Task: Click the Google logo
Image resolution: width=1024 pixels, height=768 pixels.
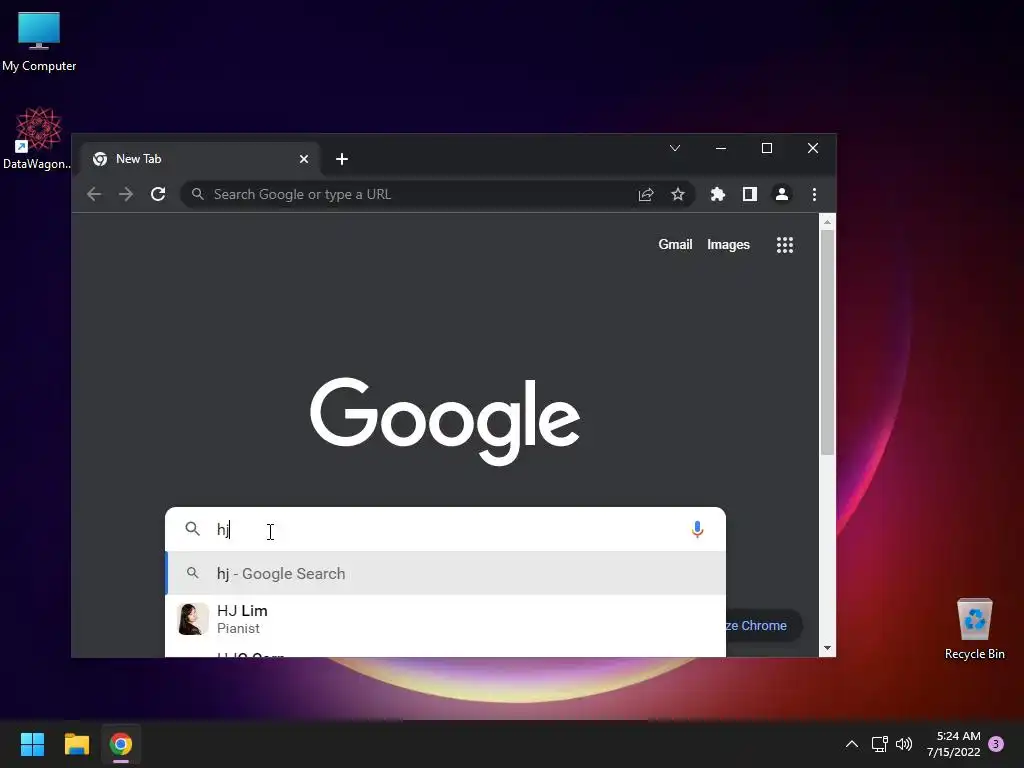Action: pyautogui.click(x=445, y=421)
